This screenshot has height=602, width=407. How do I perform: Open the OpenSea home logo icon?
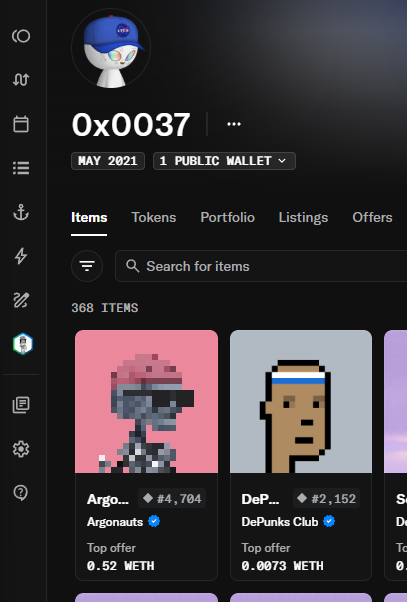click(21, 36)
